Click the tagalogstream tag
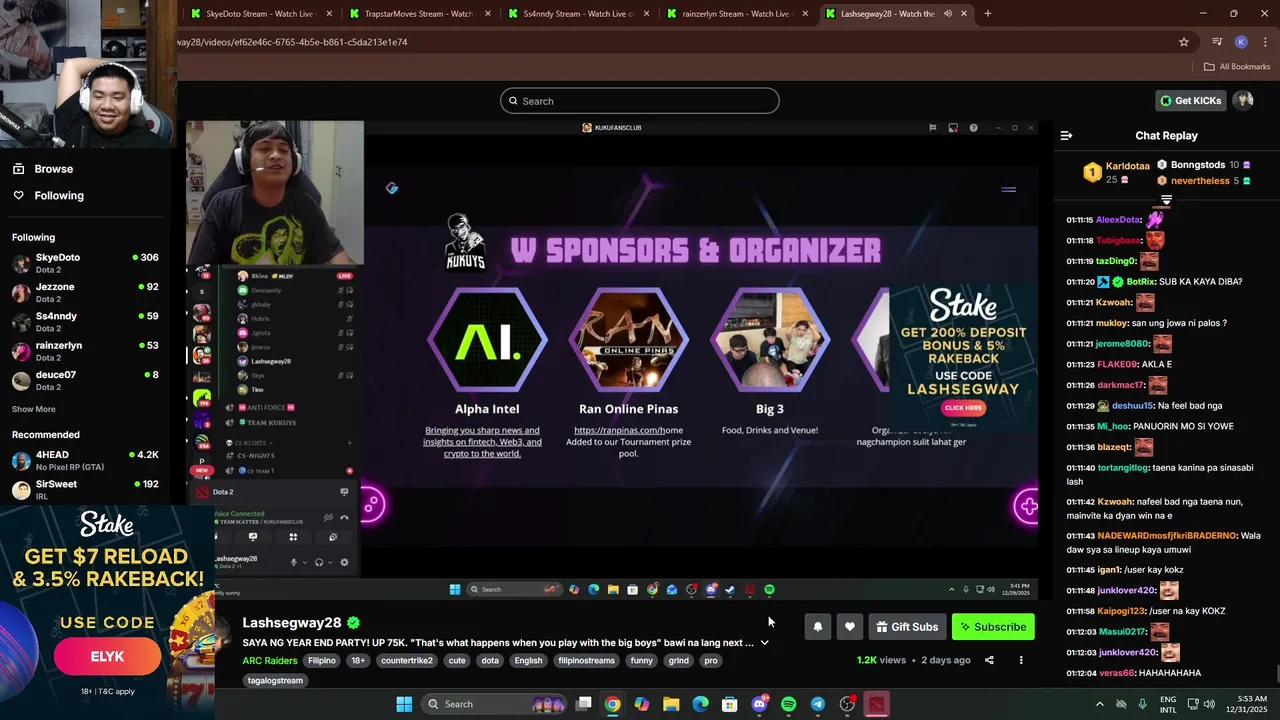1280x720 pixels. (275, 681)
